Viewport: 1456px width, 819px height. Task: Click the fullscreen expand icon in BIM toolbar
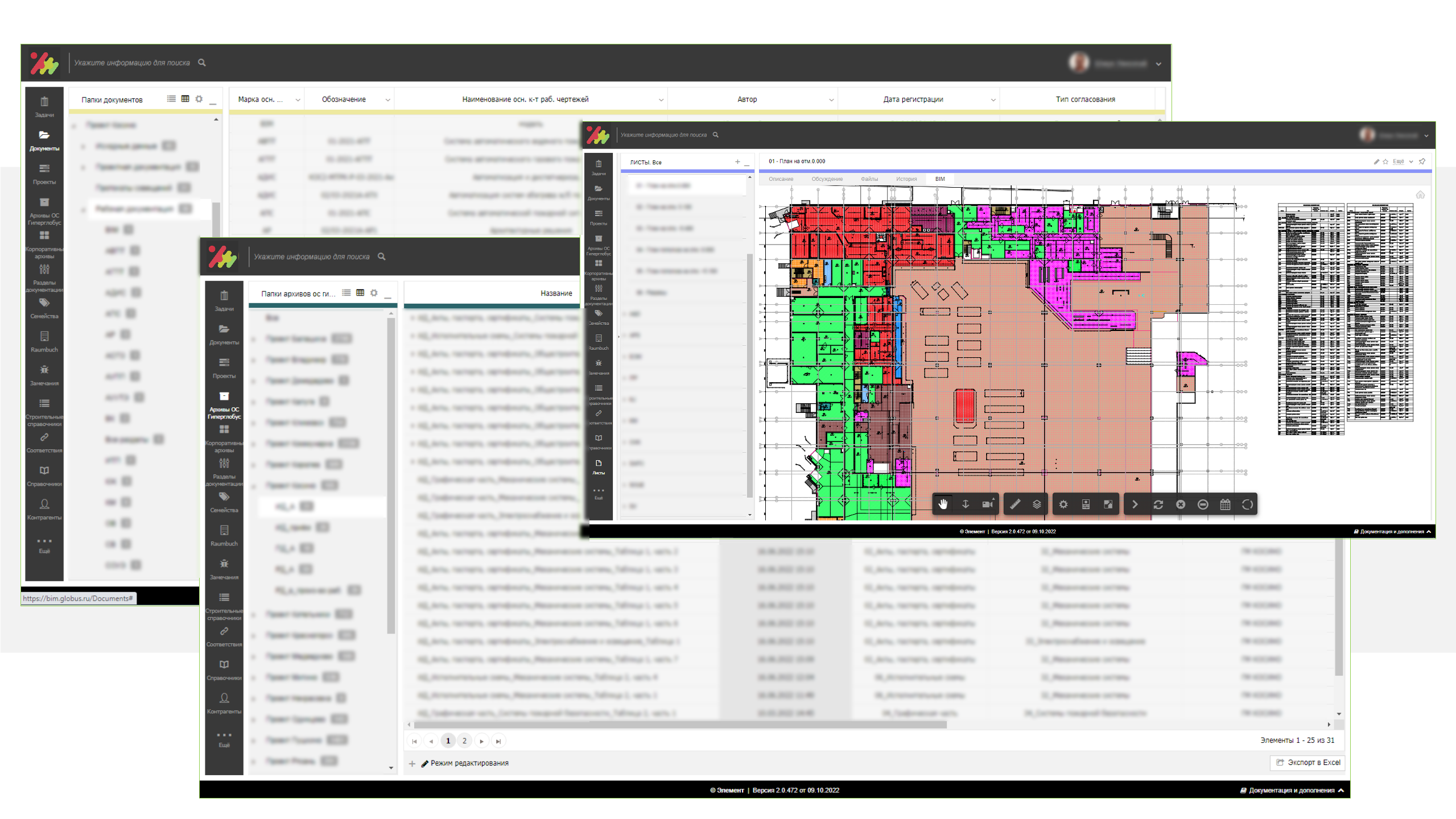tap(1108, 504)
